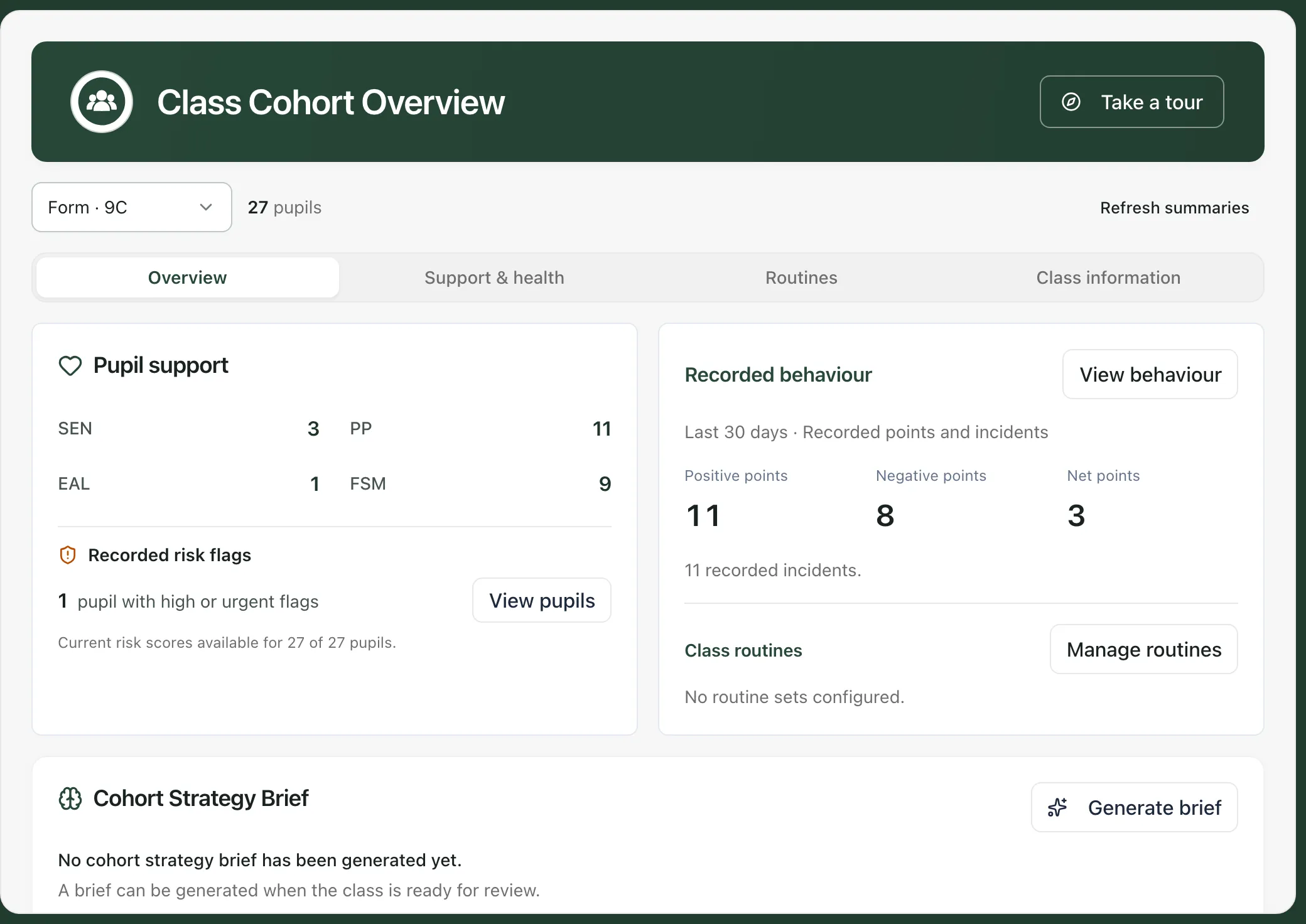Image resolution: width=1306 pixels, height=924 pixels.
Task: Click the PP row label
Action: (x=361, y=429)
